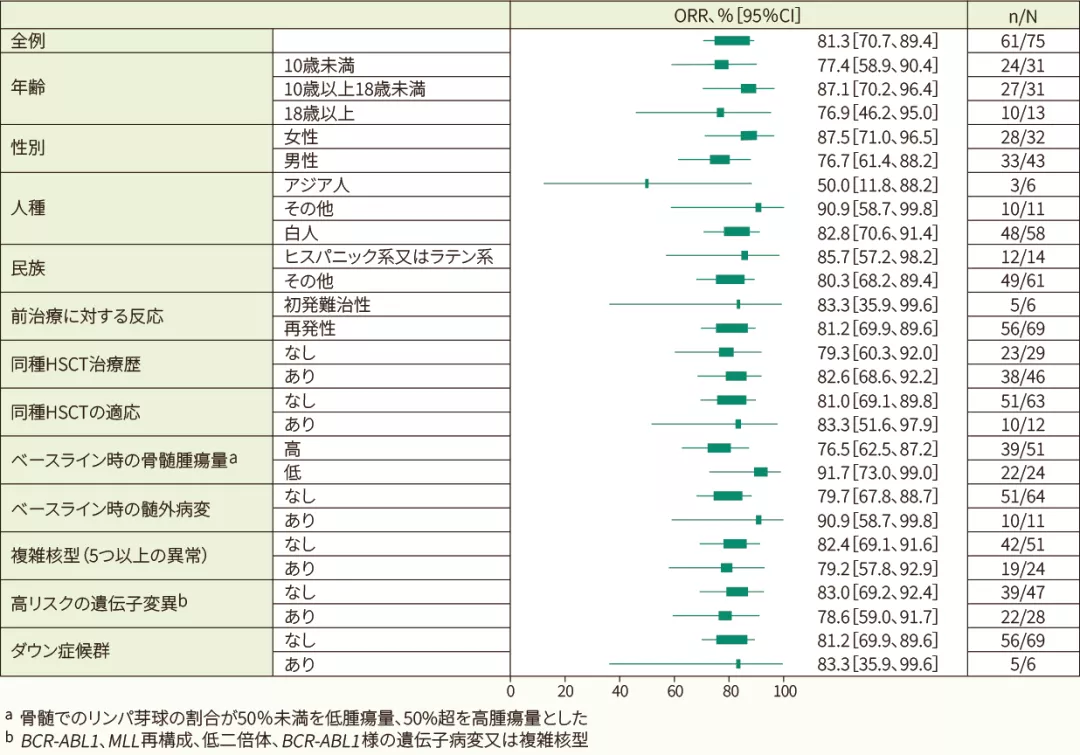Click the ORR、%[95%CI] column header

point(738,15)
